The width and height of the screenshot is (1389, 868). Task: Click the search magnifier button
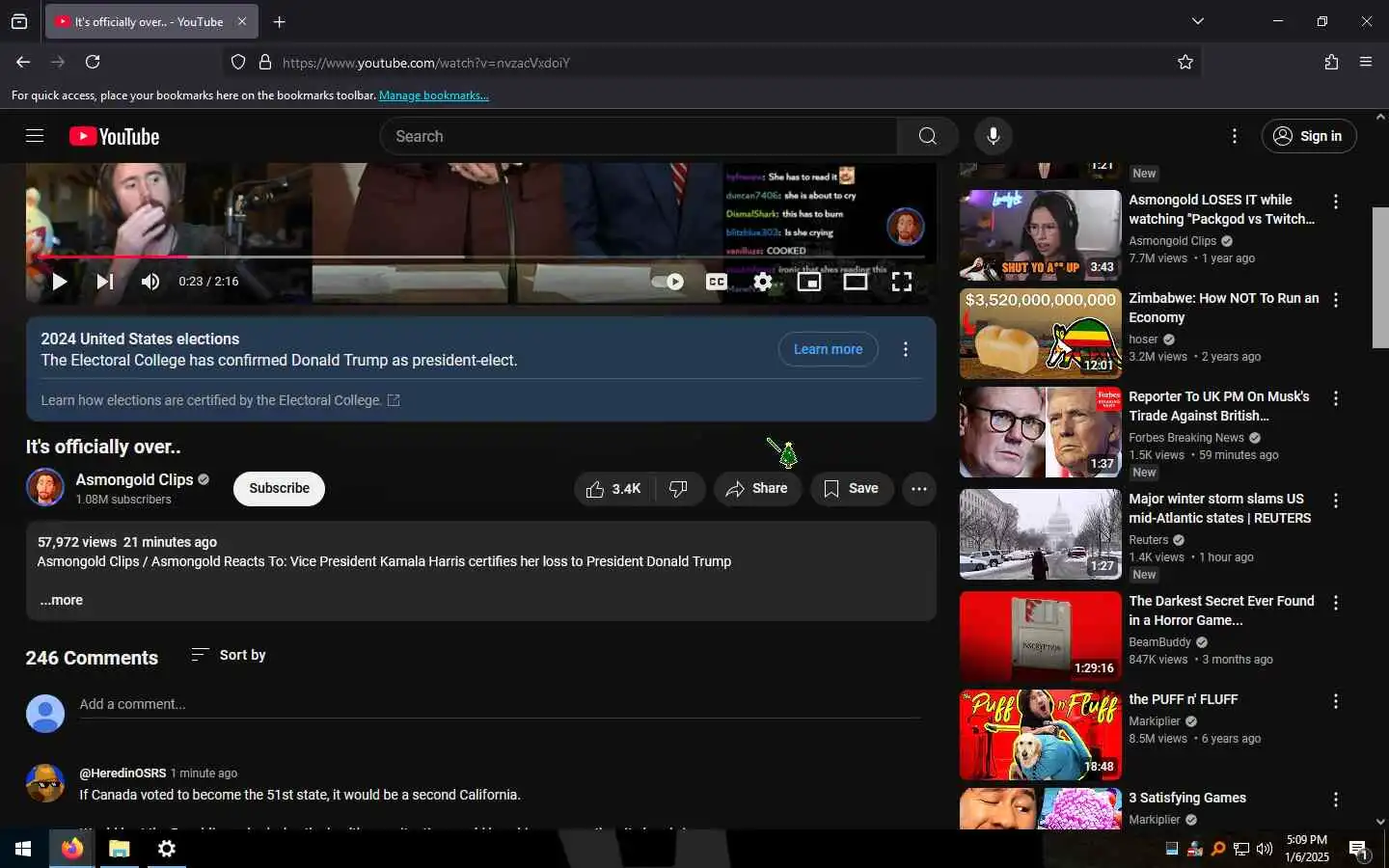tap(927, 136)
